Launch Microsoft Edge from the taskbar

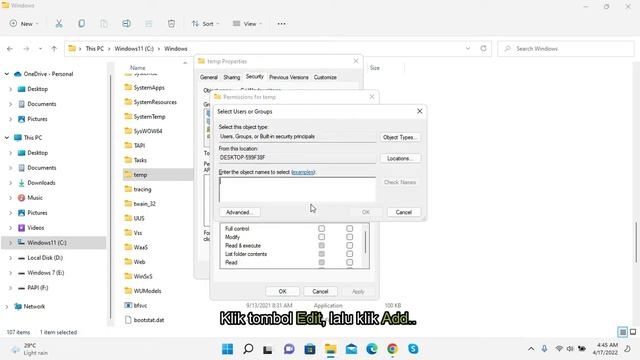tap(371, 349)
